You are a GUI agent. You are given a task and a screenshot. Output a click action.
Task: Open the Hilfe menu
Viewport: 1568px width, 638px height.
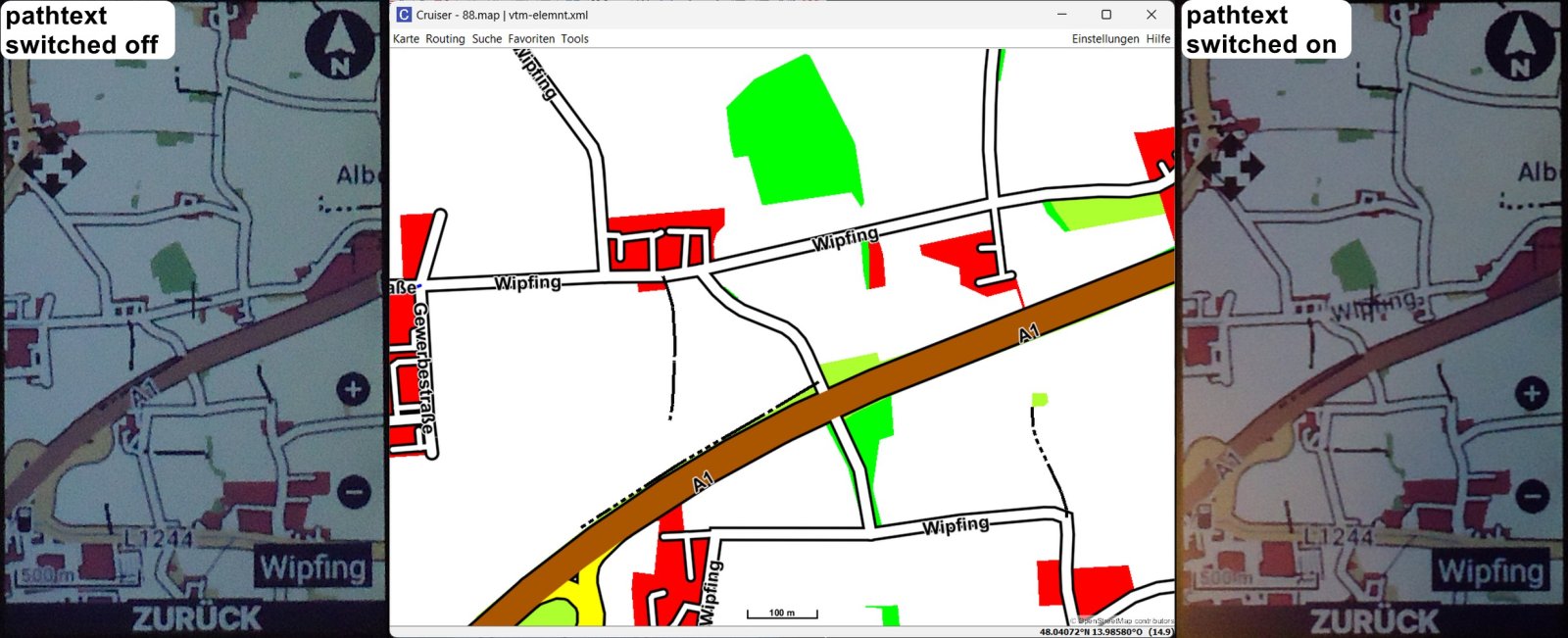pos(1158,39)
